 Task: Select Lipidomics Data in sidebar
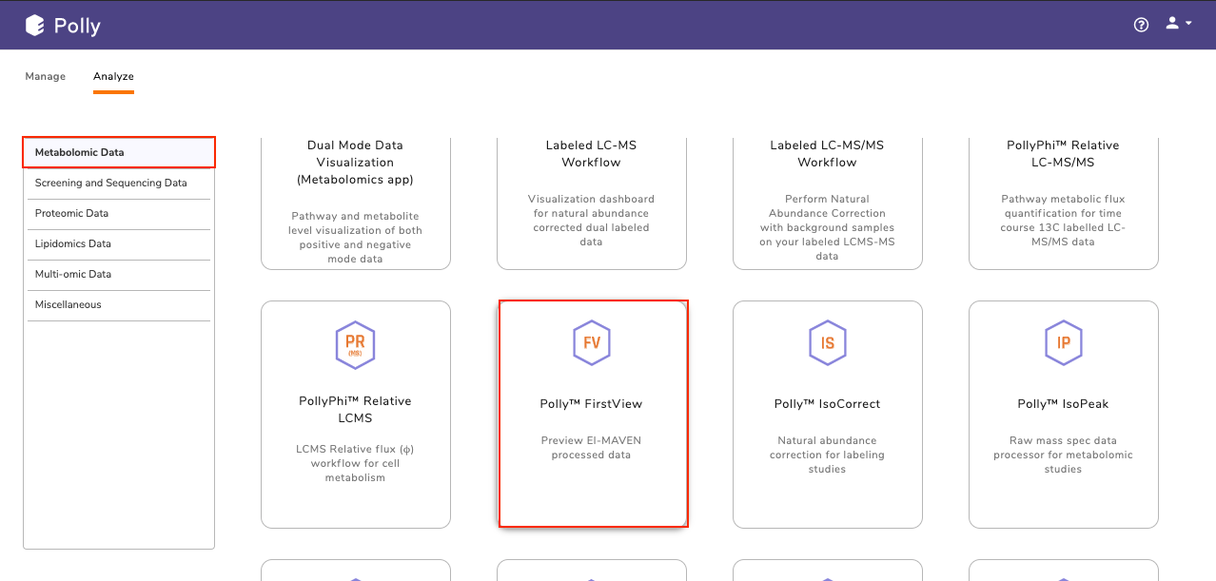119,244
